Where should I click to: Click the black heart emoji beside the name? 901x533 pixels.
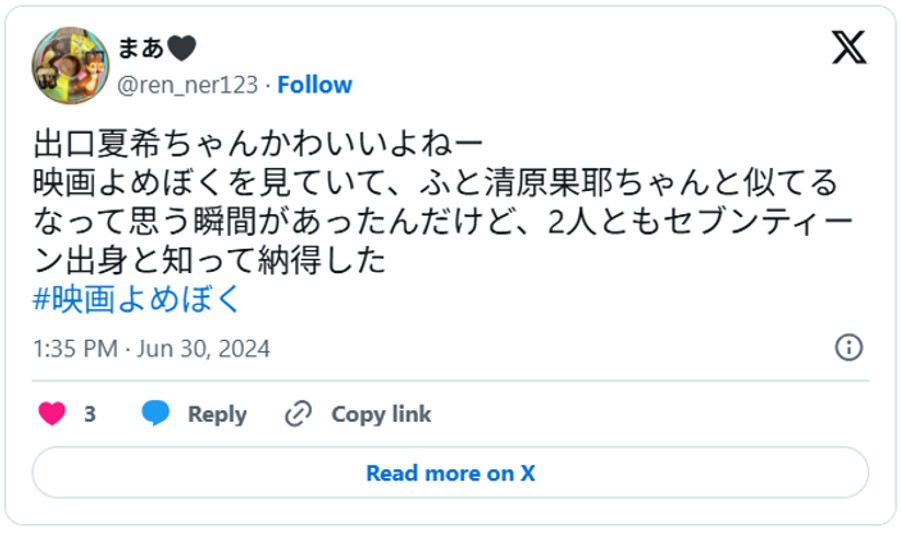[x=181, y=48]
